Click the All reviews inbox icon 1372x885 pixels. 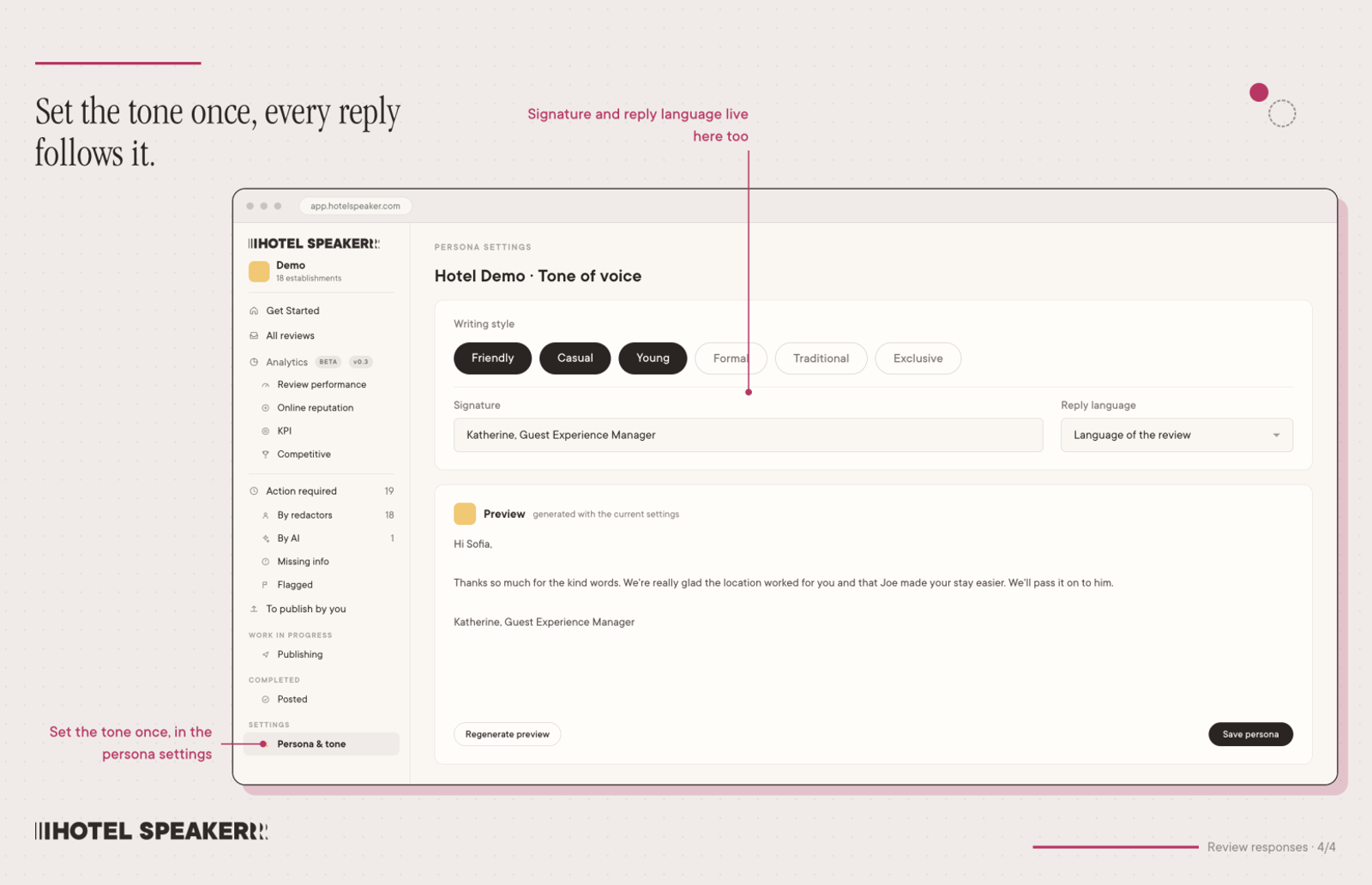click(254, 335)
